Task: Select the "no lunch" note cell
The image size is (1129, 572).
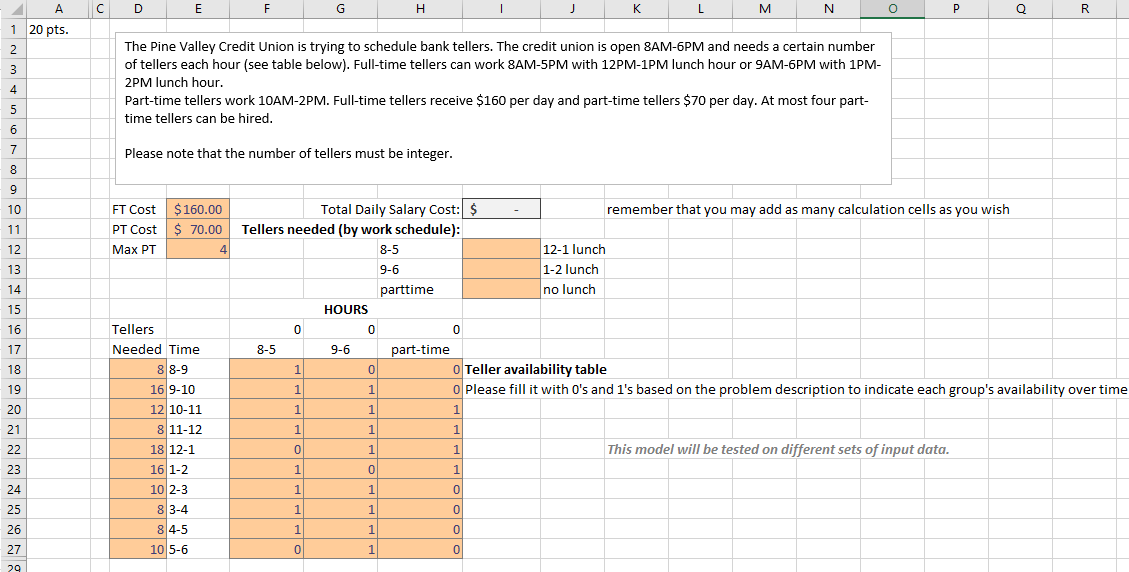Action: click(x=572, y=290)
